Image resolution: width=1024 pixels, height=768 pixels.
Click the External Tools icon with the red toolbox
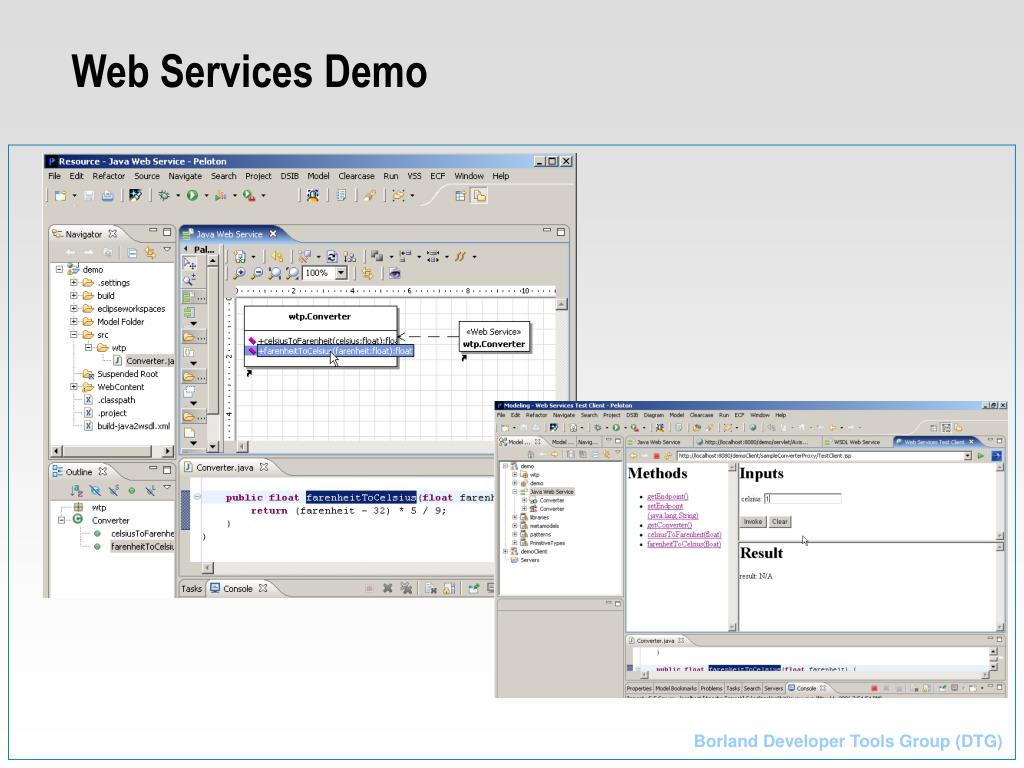coord(249,195)
